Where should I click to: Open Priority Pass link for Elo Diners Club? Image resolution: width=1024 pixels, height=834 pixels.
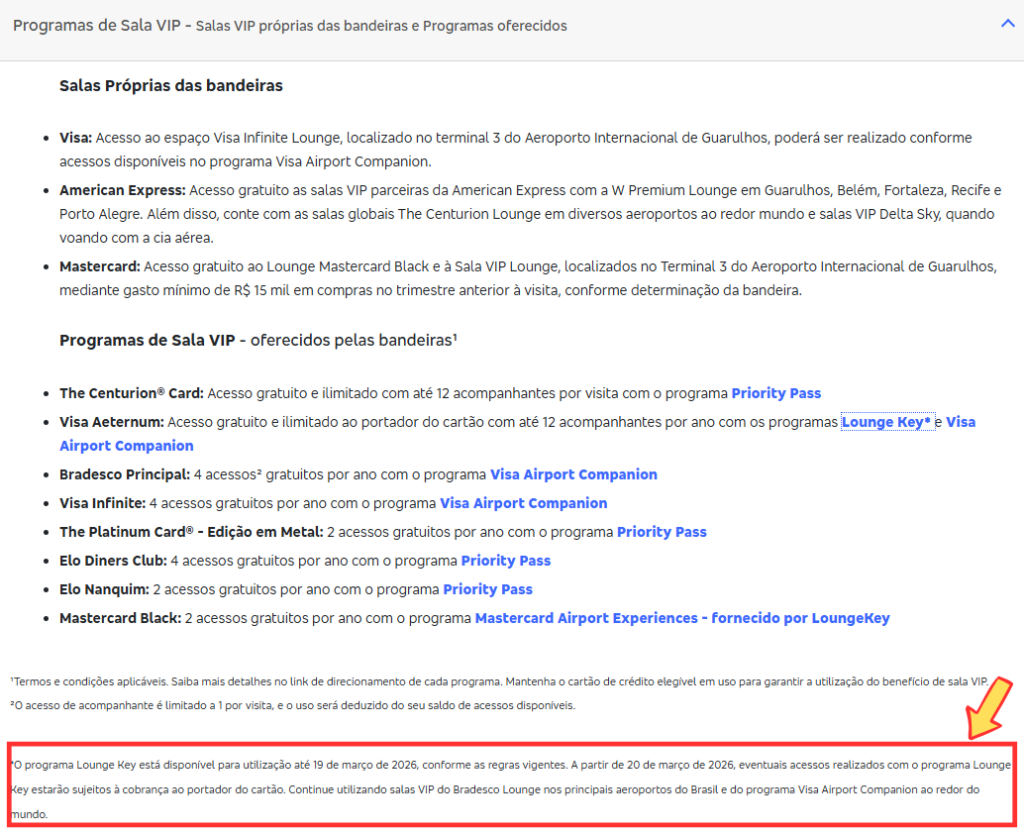tap(505, 561)
